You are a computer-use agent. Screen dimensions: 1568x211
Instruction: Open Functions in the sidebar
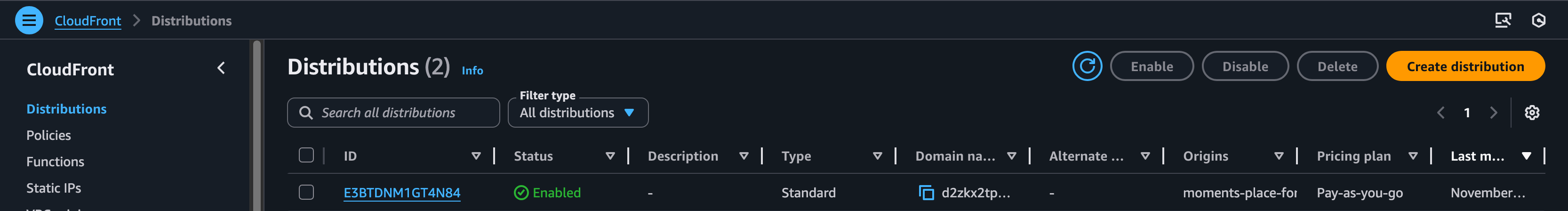pyautogui.click(x=56, y=162)
